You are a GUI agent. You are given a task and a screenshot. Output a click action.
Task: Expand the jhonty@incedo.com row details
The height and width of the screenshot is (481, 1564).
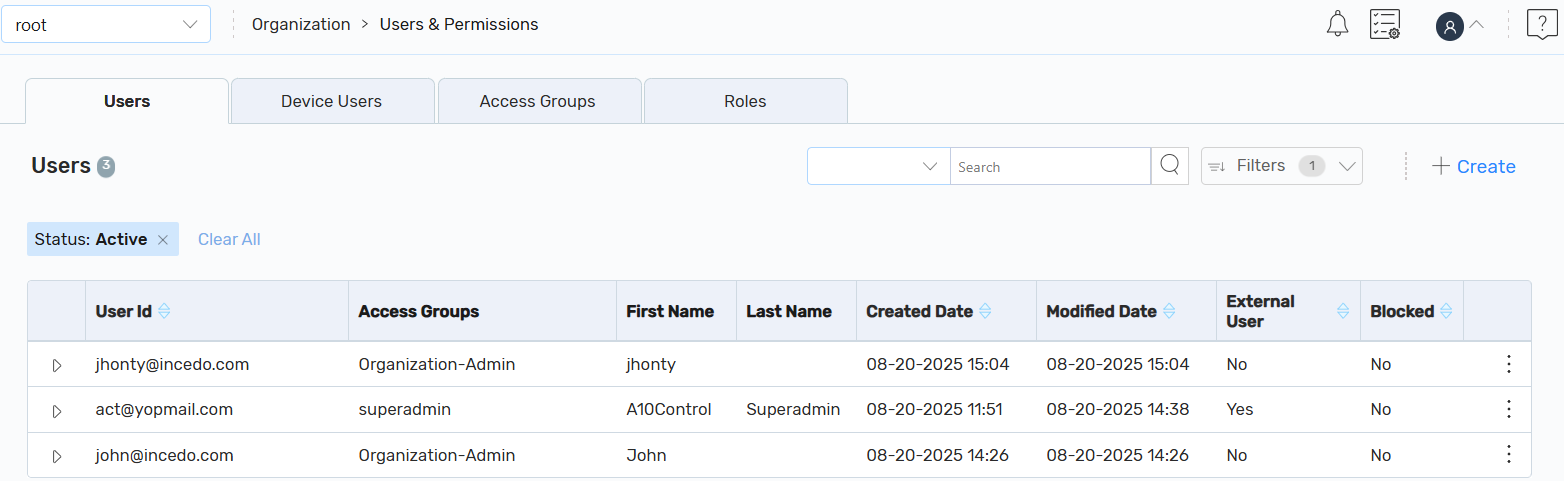(57, 365)
